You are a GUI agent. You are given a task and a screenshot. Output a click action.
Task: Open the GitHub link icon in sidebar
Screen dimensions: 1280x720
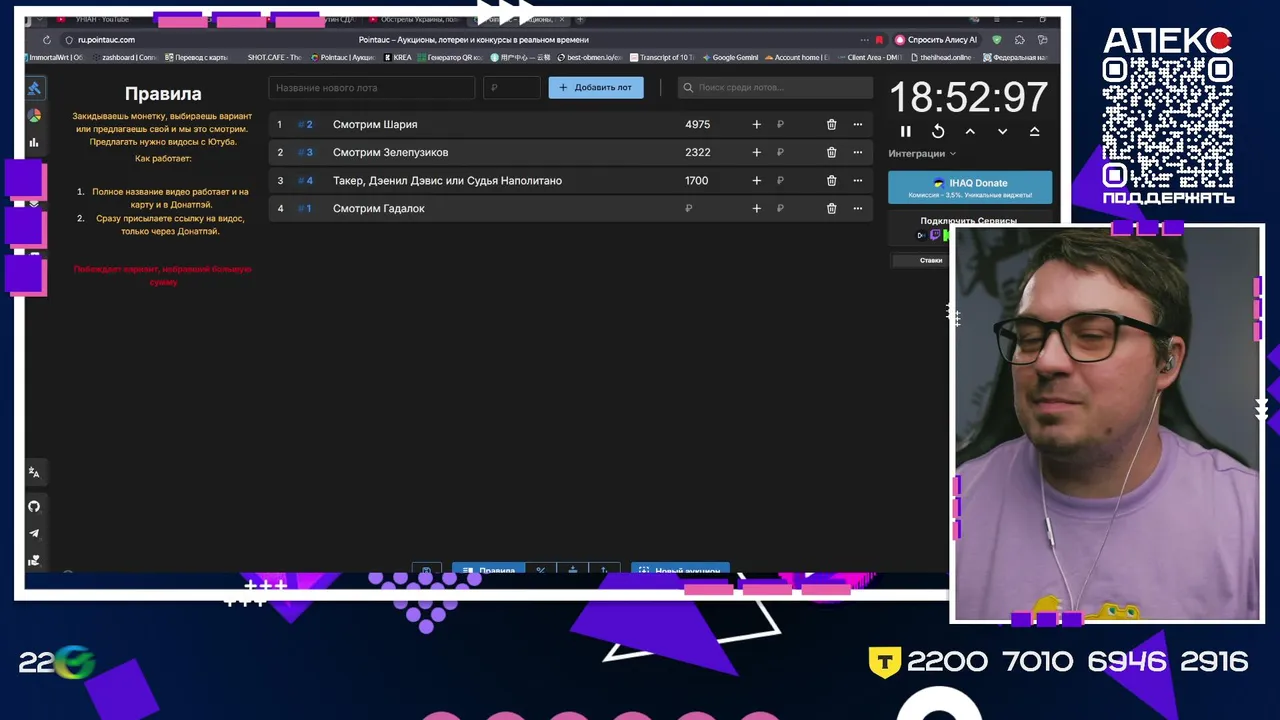pyautogui.click(x=34, y=506)
